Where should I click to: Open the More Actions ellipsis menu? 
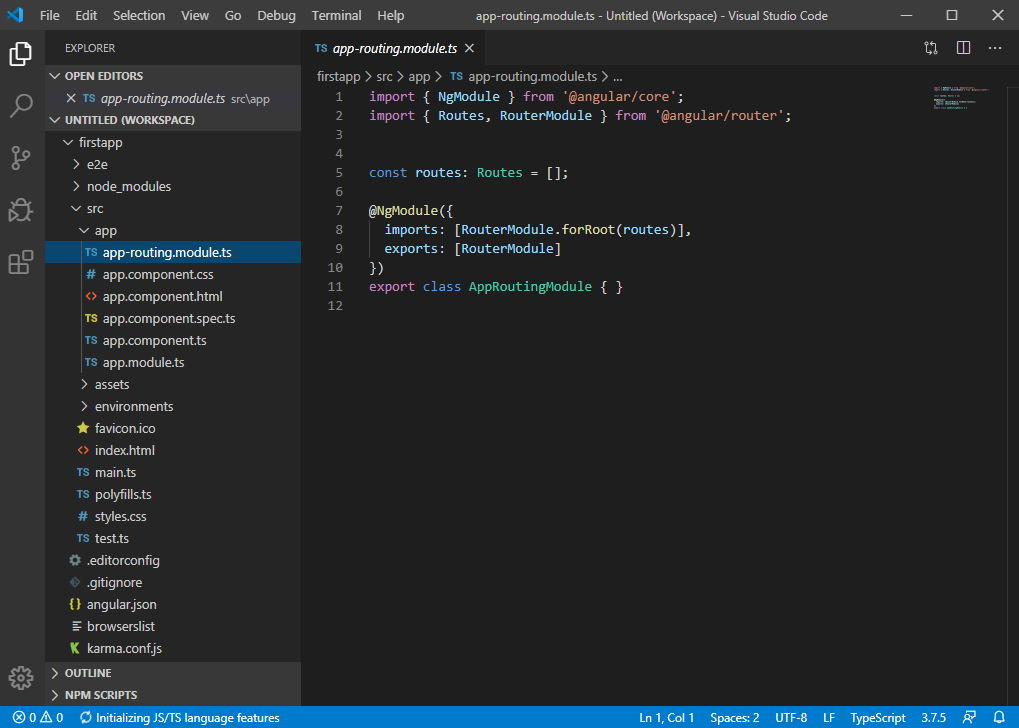tap(995, 48)
